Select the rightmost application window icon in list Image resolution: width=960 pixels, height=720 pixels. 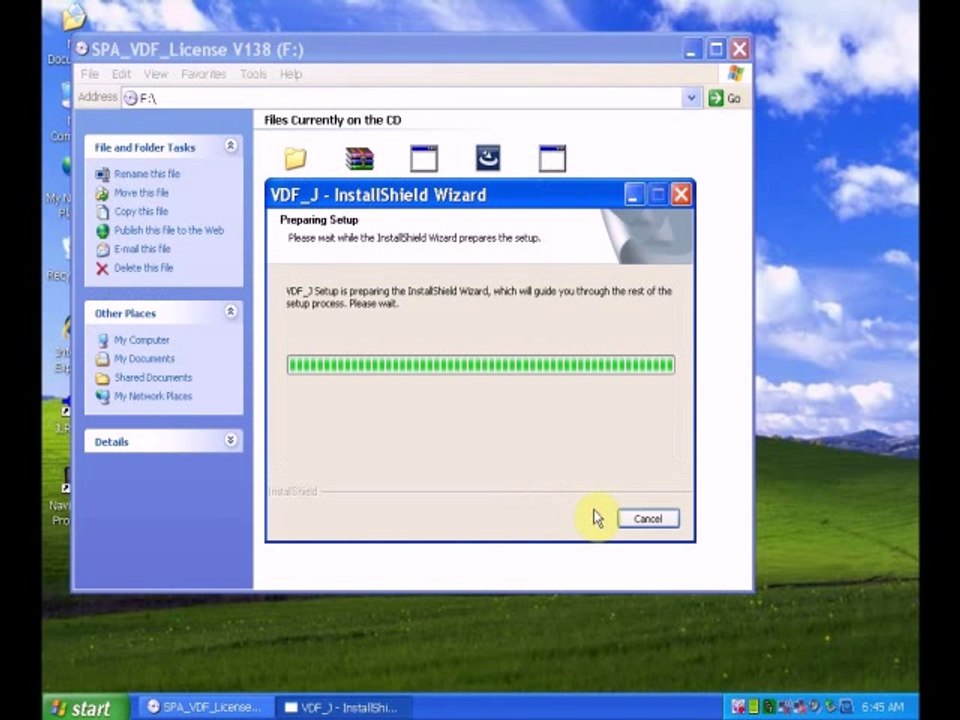(x=552, y=159)
